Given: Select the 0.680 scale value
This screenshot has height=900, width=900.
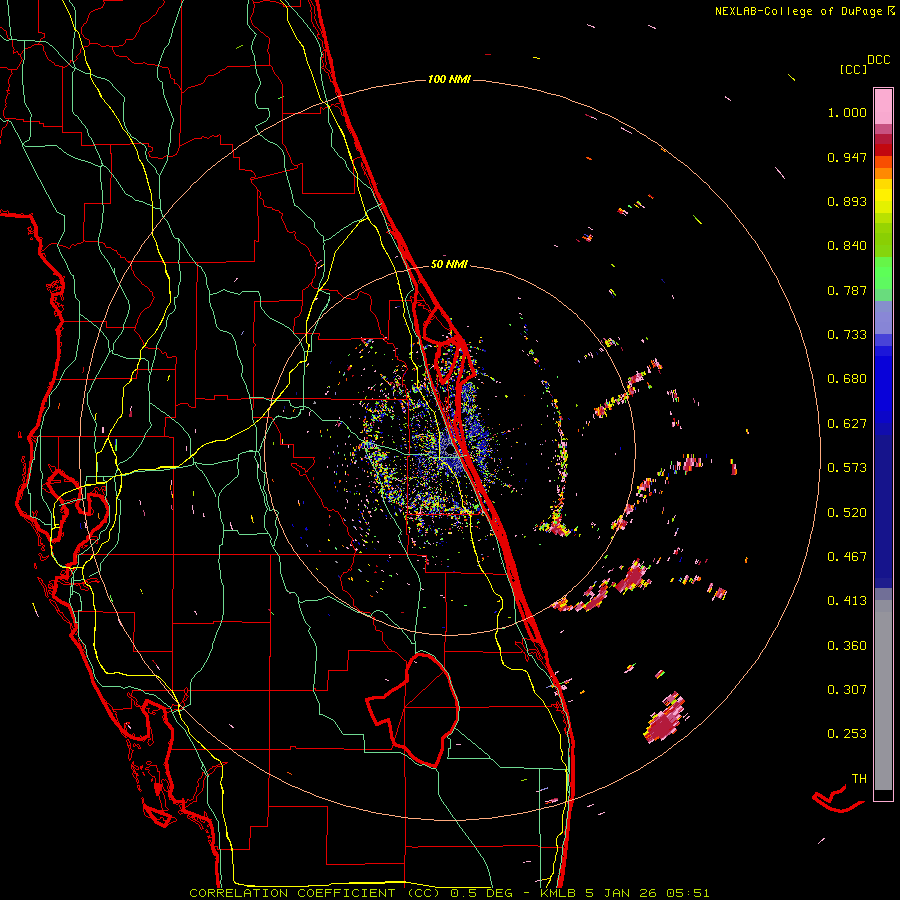Looking at the screenshot, I should pyautogui.click(x=847, y=379).
